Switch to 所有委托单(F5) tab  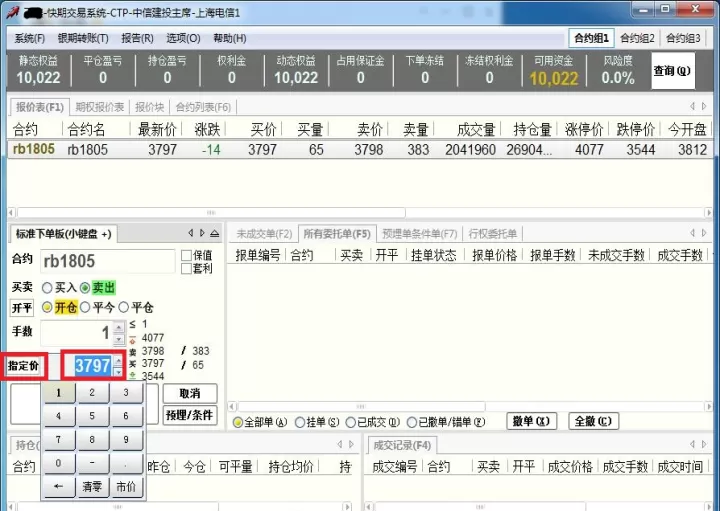click(x=337, y=234)
